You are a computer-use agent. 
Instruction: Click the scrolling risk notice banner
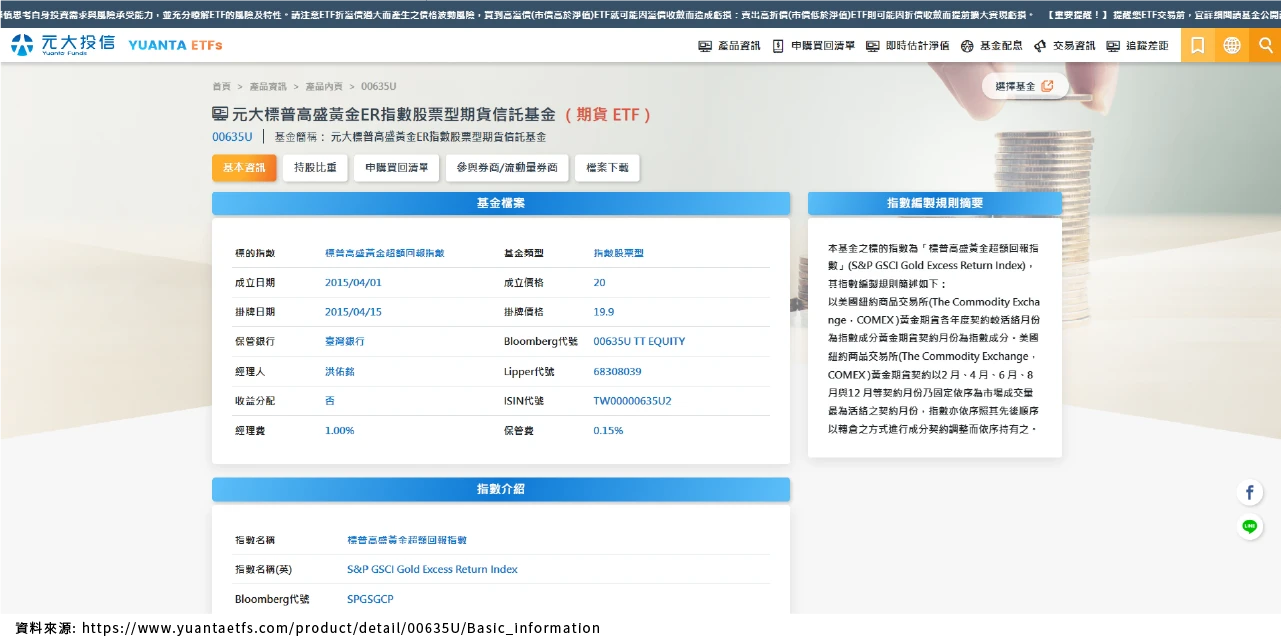tap(640, 15)
